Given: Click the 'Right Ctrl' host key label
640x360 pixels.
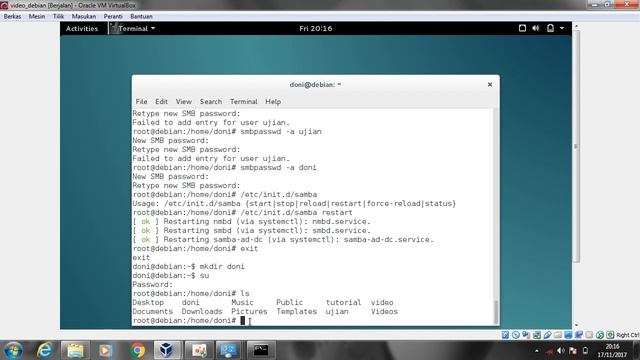Looking at the screenshot, I should (627, 335).
